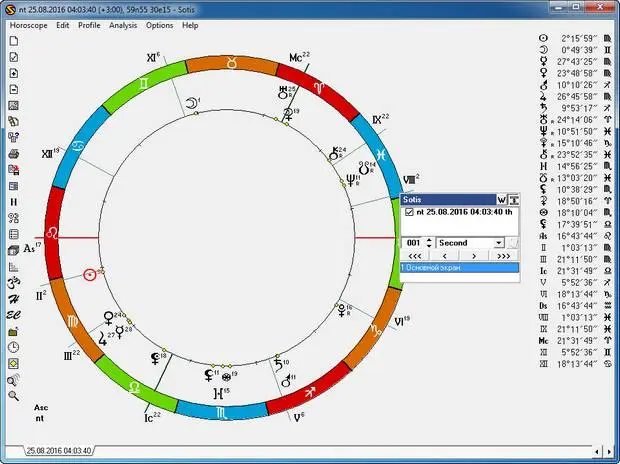Viewport: 620px width, 464px height.
Task: Click the document with minus sign icon
Action: (x=13, y=89)
